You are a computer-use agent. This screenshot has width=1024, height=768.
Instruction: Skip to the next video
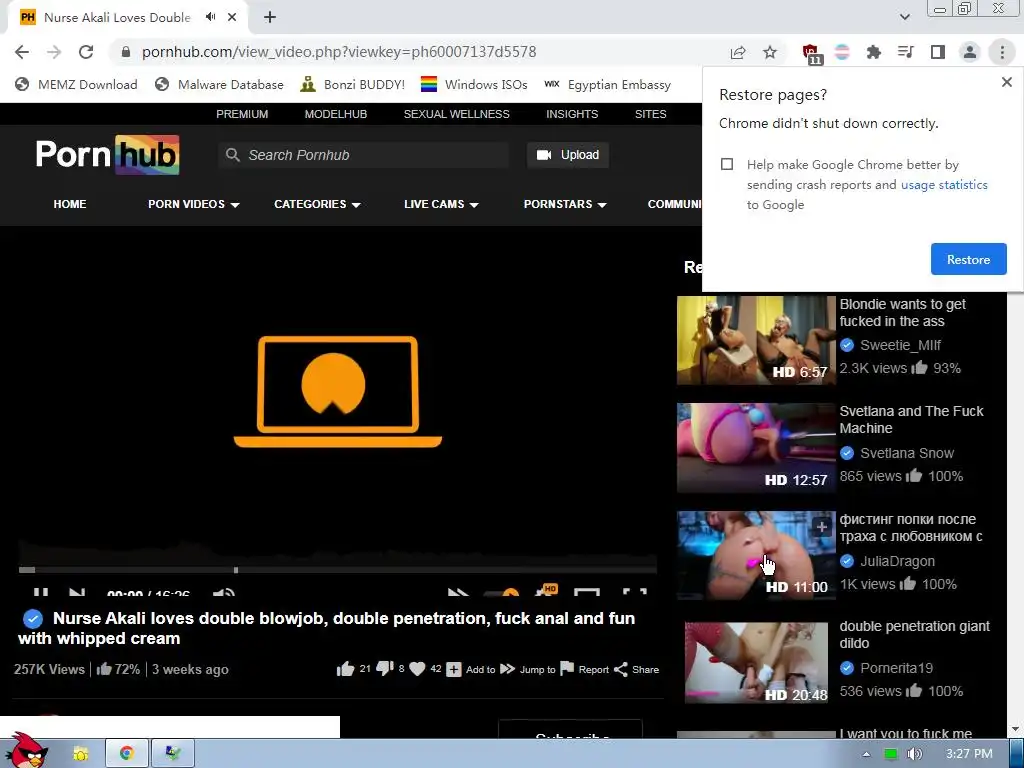pos(77,592)
